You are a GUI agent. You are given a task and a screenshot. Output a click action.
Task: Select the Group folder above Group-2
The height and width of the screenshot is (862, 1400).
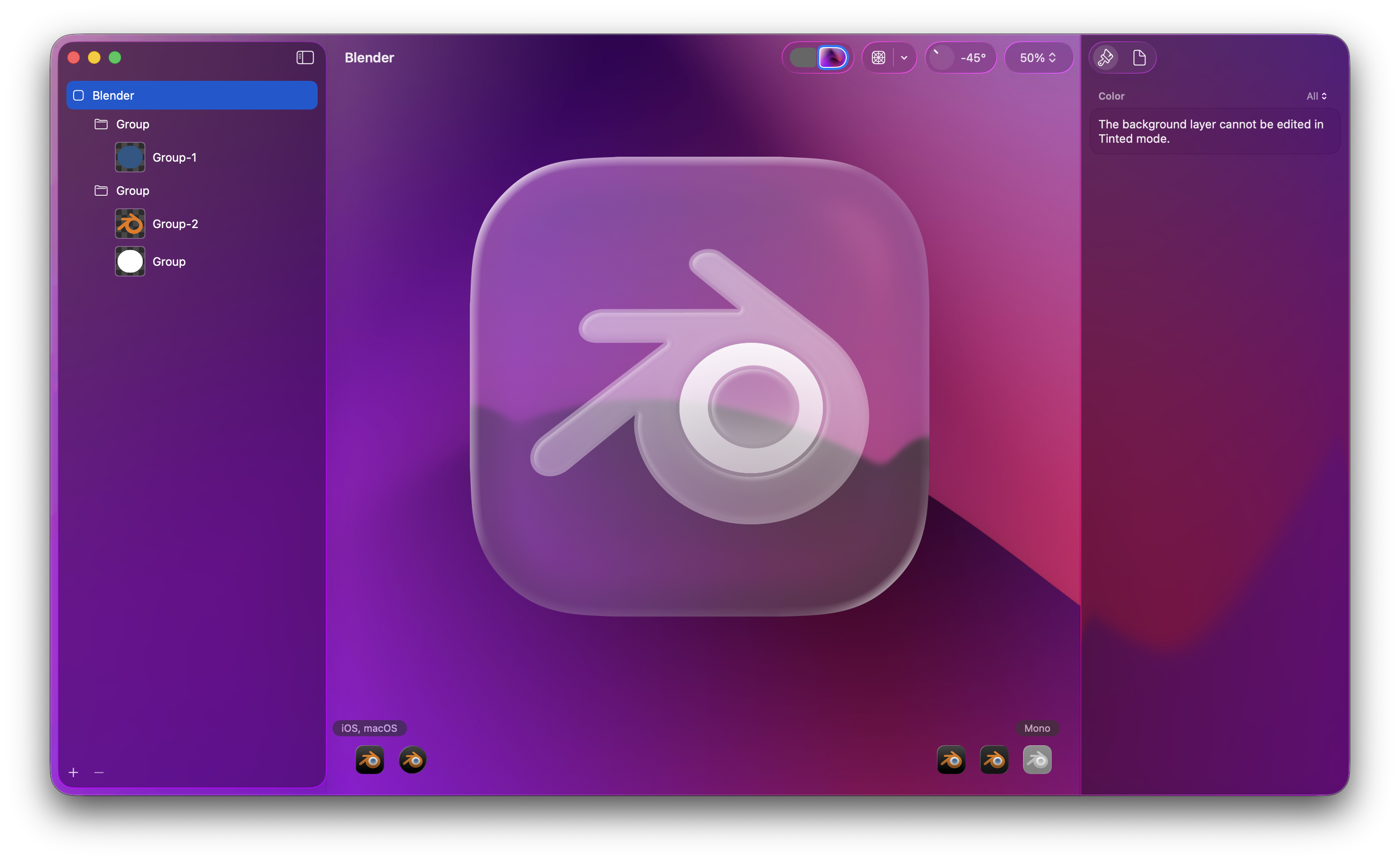coord(192,190)
